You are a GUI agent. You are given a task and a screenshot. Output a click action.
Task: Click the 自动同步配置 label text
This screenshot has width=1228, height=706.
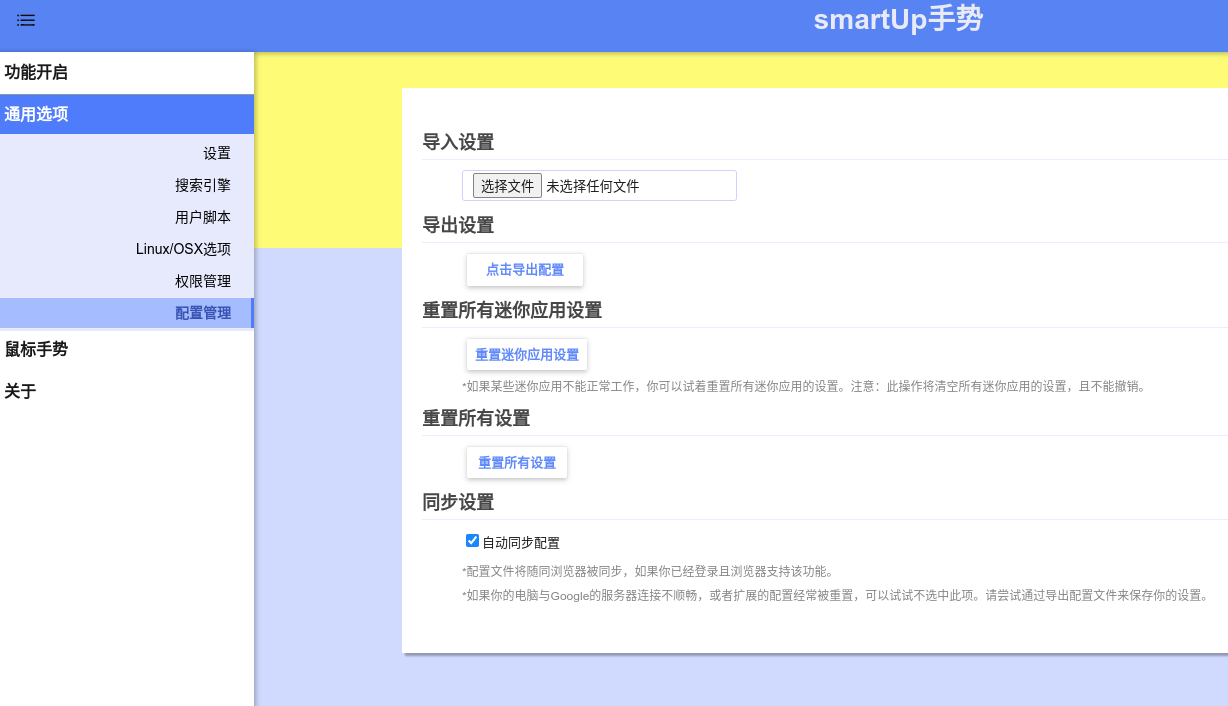[521, 543]
